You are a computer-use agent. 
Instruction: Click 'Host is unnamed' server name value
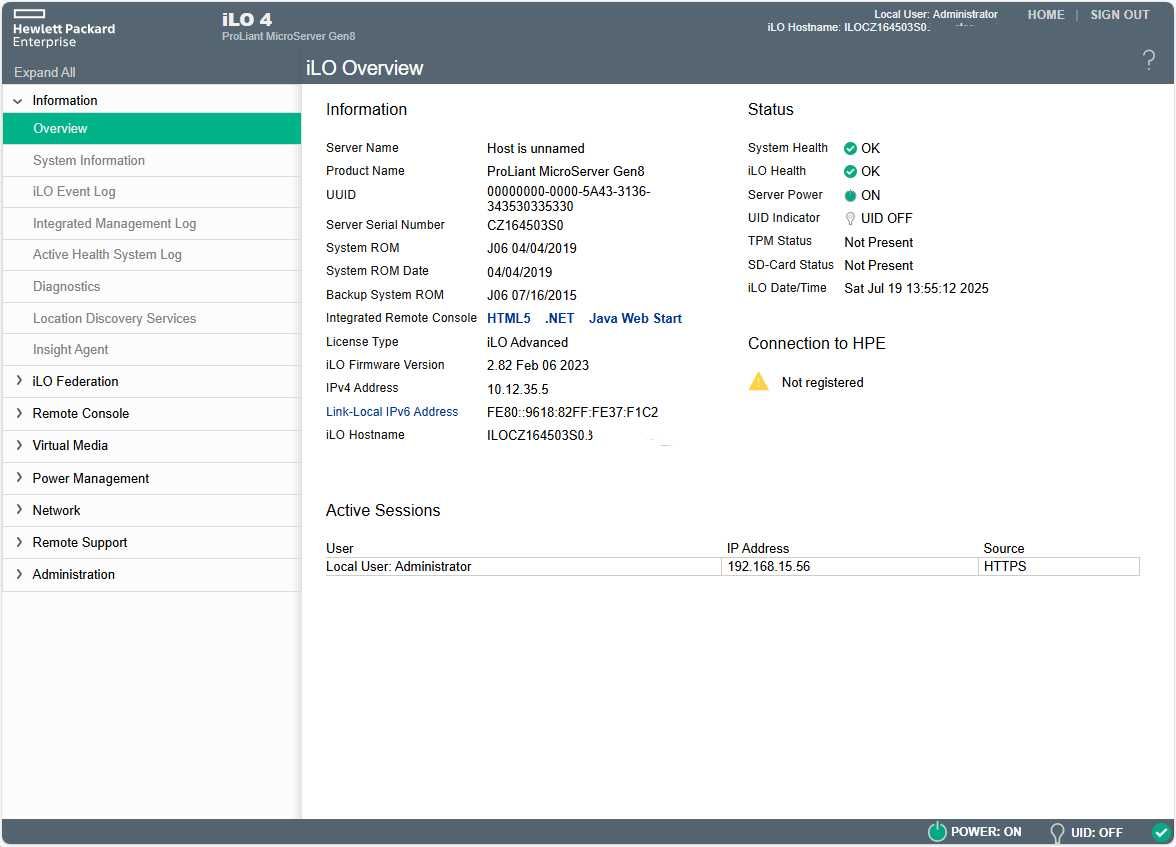click(x=536, y=149)
